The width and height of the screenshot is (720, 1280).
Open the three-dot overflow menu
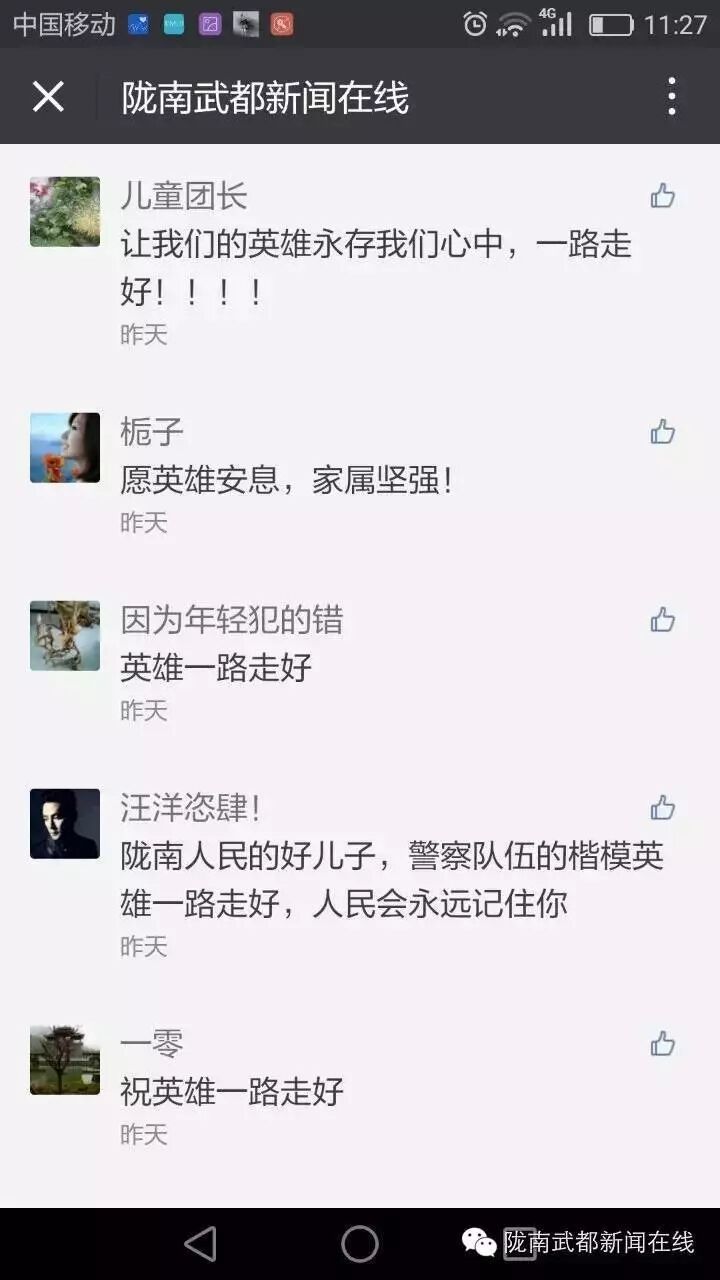point(672,97)
